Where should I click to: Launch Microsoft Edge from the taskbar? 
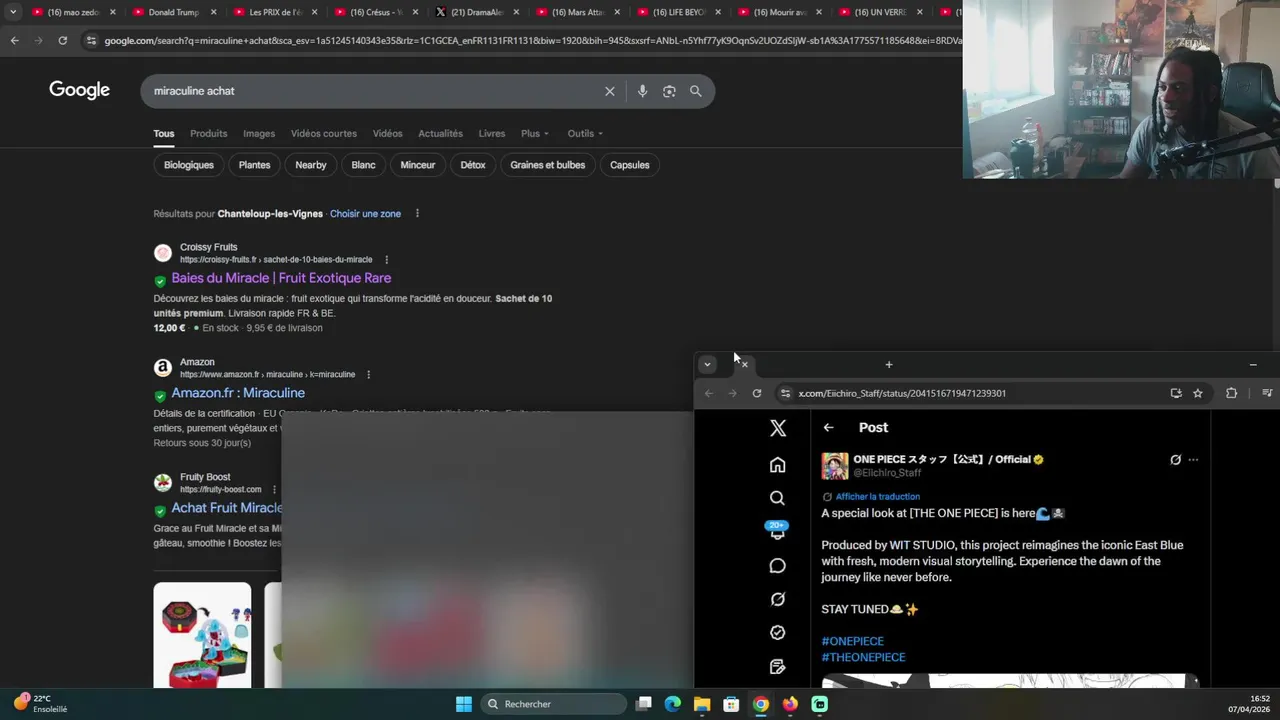(673, 704)
